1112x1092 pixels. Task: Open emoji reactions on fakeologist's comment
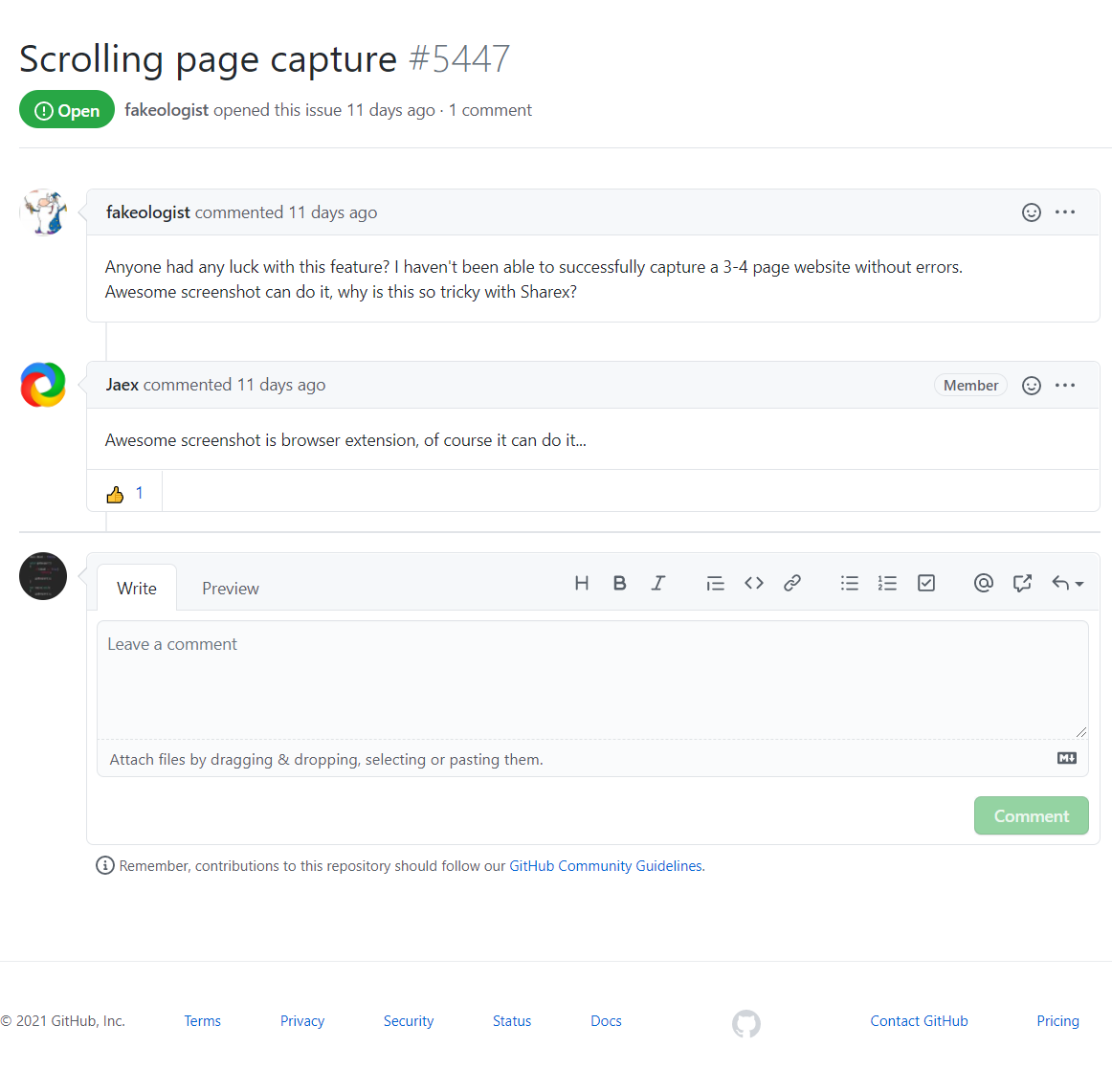[x=1032, y=212]
